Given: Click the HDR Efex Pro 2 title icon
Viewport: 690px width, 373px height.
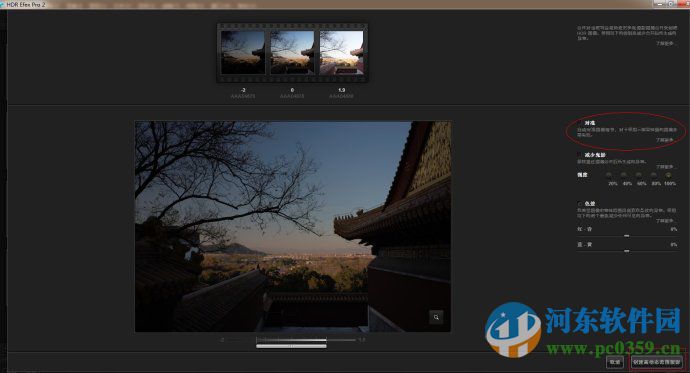Looking at the screenshot, I should (x=3, y=4).
